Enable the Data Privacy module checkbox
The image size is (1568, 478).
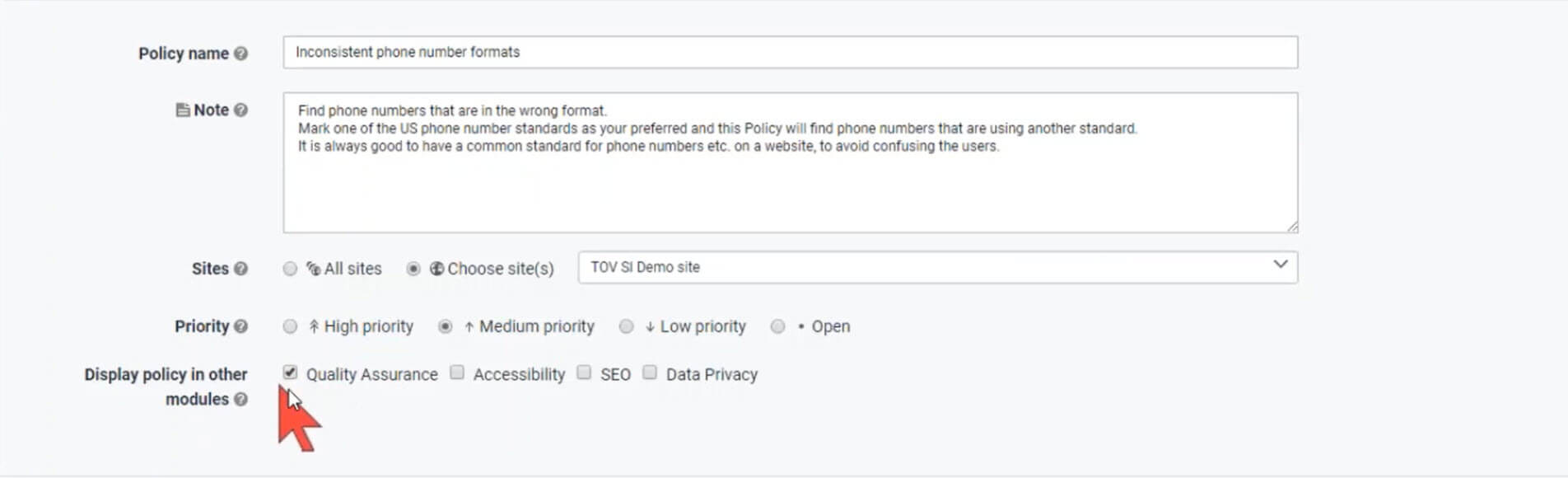[650, 373]
